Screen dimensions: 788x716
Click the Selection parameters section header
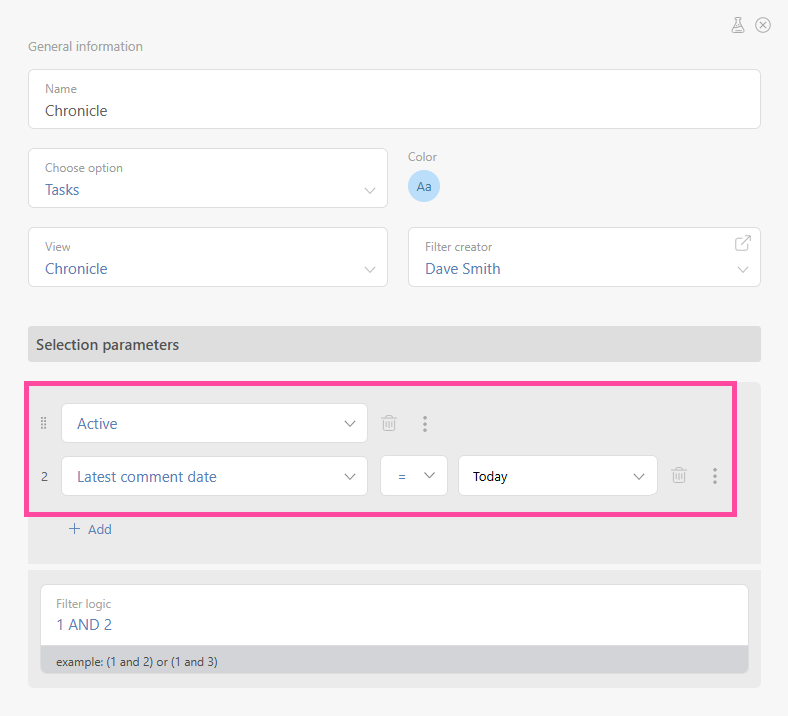(x=394, y=344)
